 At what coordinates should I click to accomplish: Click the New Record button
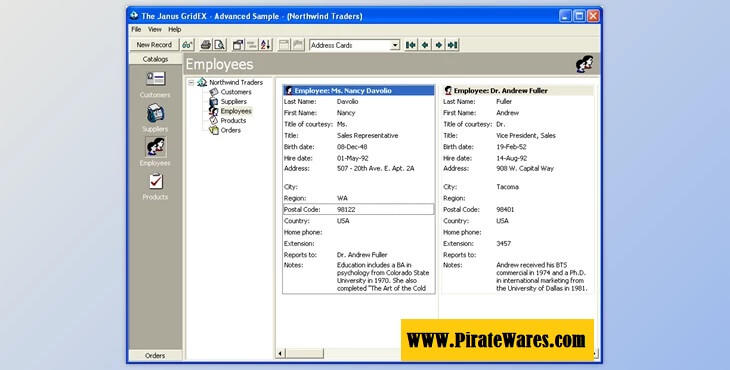coord(154,45)
